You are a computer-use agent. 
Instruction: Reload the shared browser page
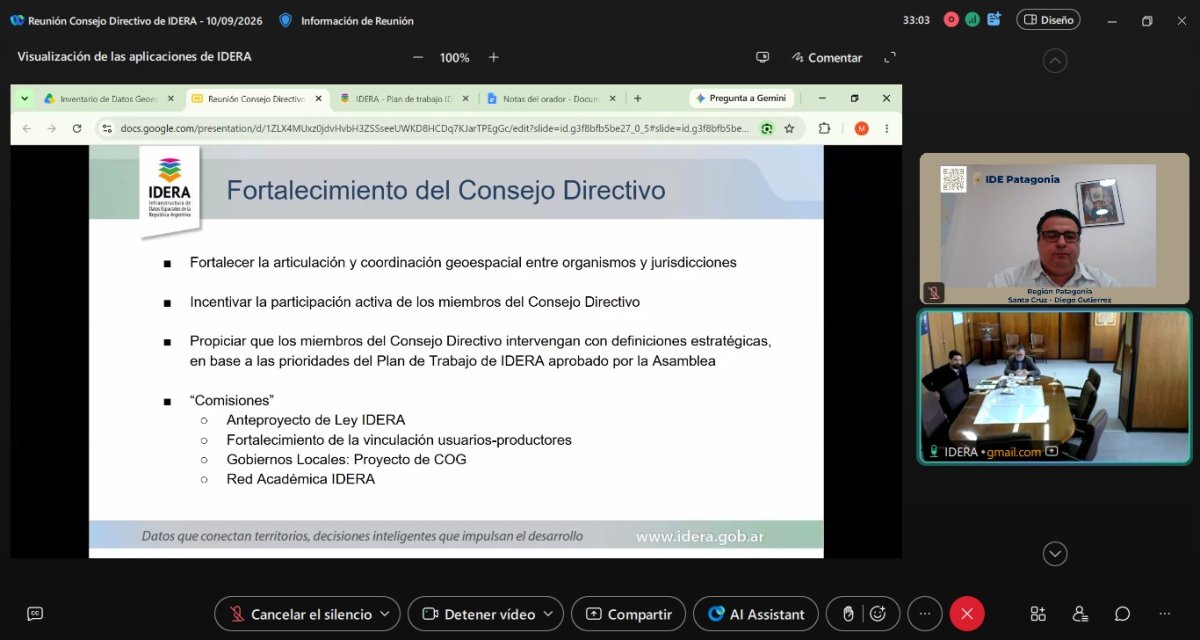tap(77, 128)
